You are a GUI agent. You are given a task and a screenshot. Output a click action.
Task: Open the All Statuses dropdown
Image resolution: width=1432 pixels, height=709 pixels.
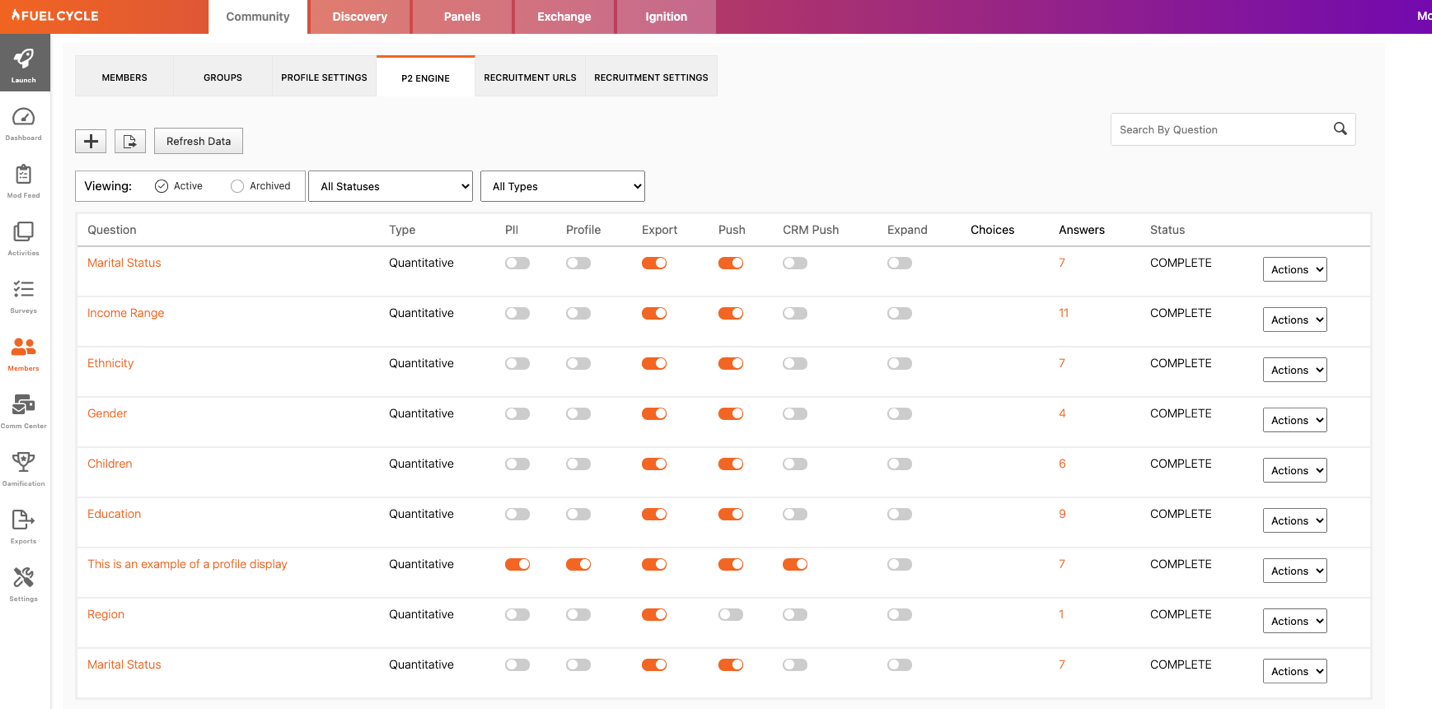pos(390,186)
